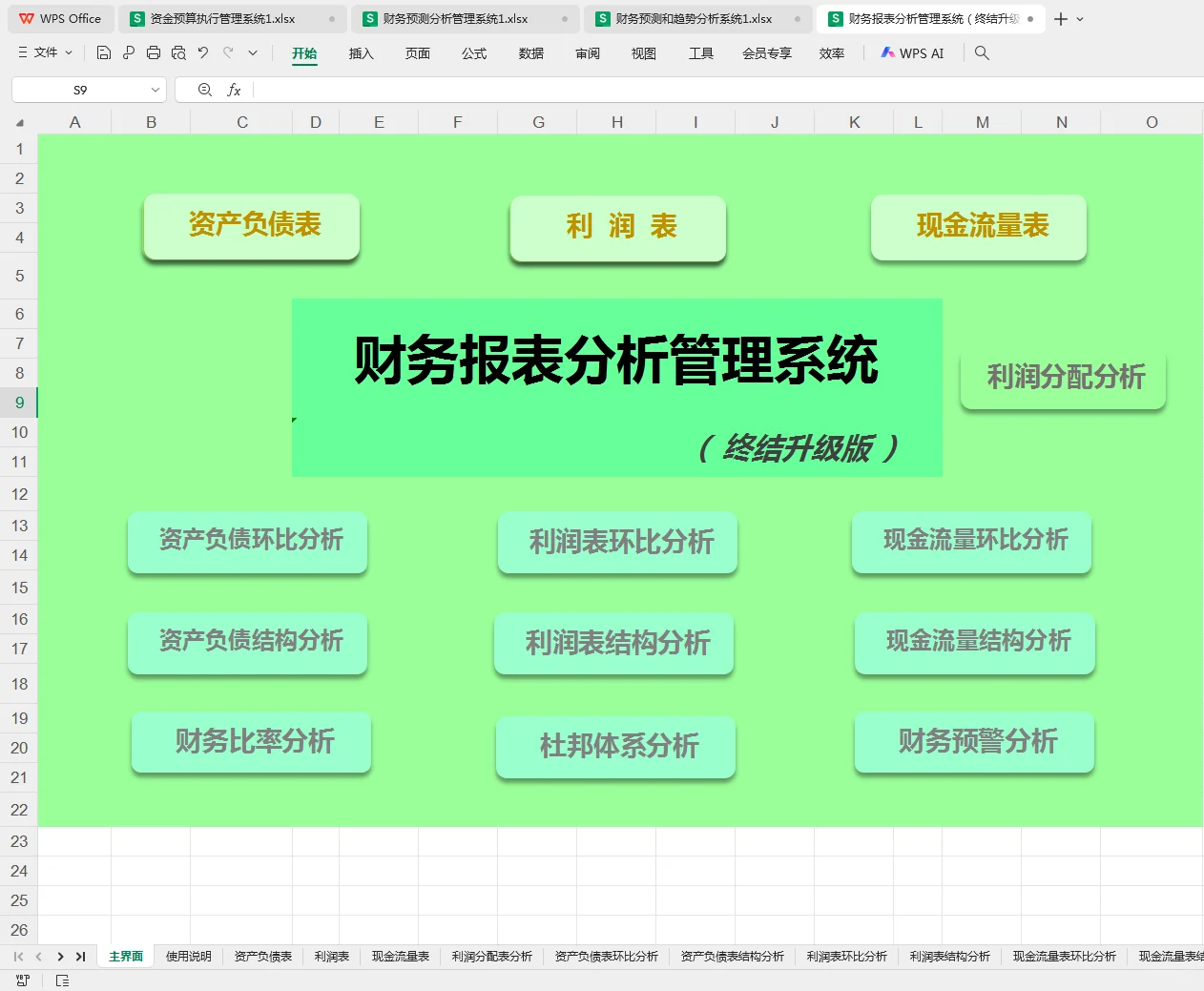Click the new tab plus icon
1204x991 pixels.
[1061, 19]
